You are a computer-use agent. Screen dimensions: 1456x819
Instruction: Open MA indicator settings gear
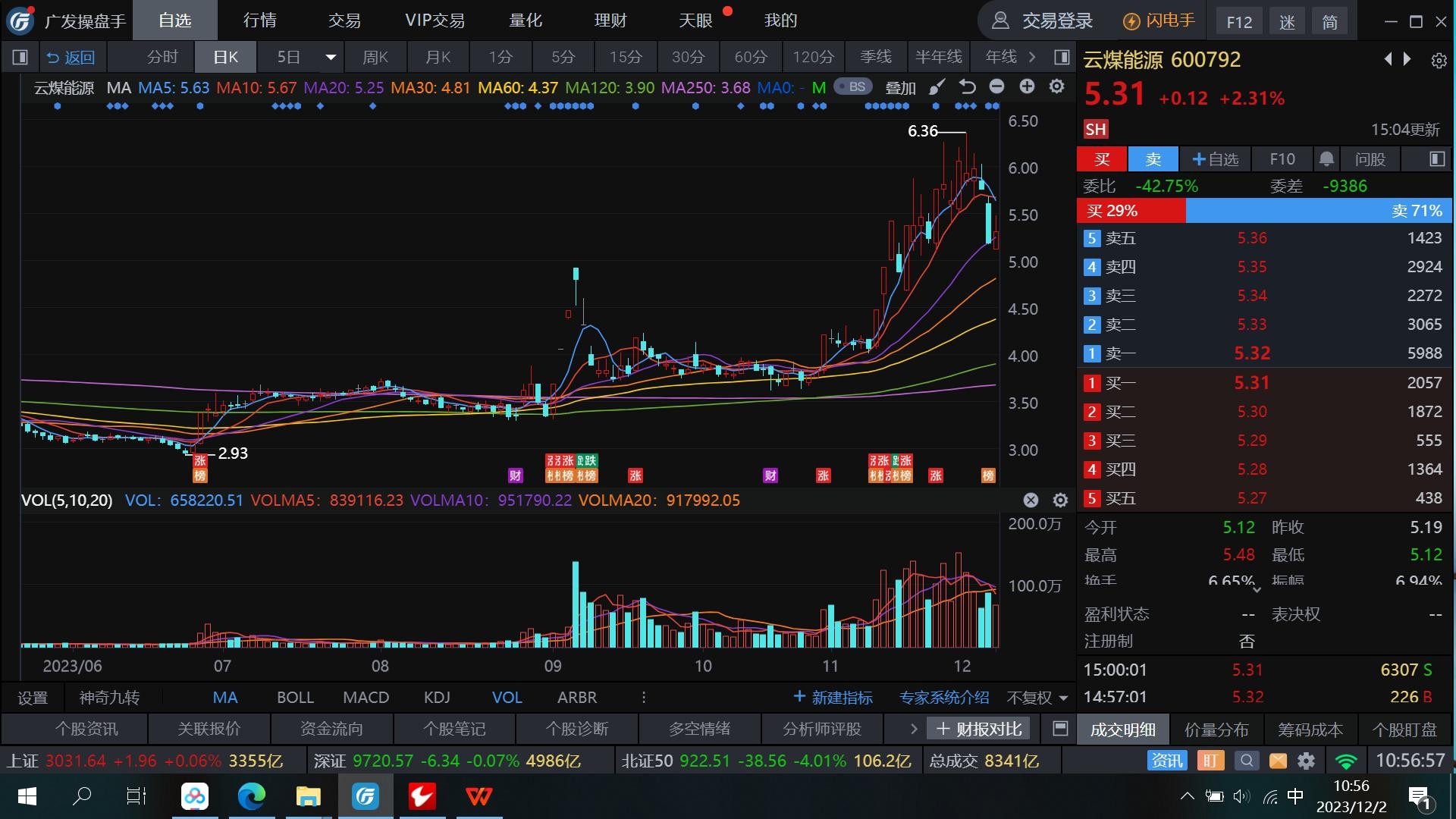click(x=1056, y=87)
